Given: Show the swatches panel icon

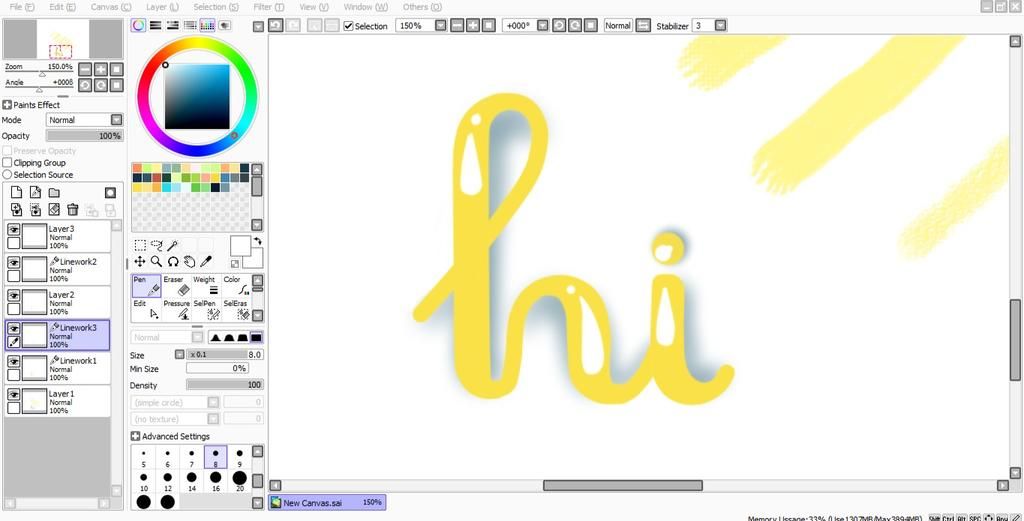Looking at the screenshot, I should coord(207,25).
